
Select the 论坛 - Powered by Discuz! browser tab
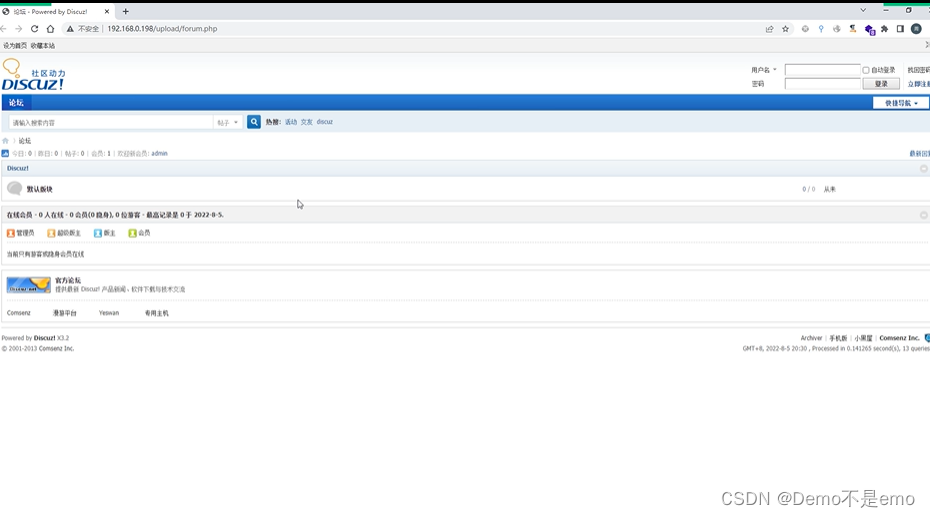click(56, 11)
